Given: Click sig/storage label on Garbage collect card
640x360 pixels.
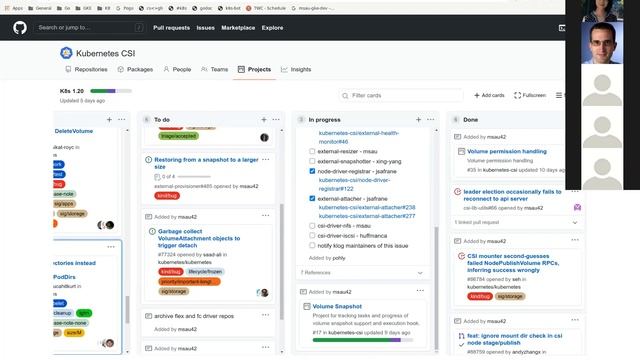Looking at the screenshot, I should [173, 291].
